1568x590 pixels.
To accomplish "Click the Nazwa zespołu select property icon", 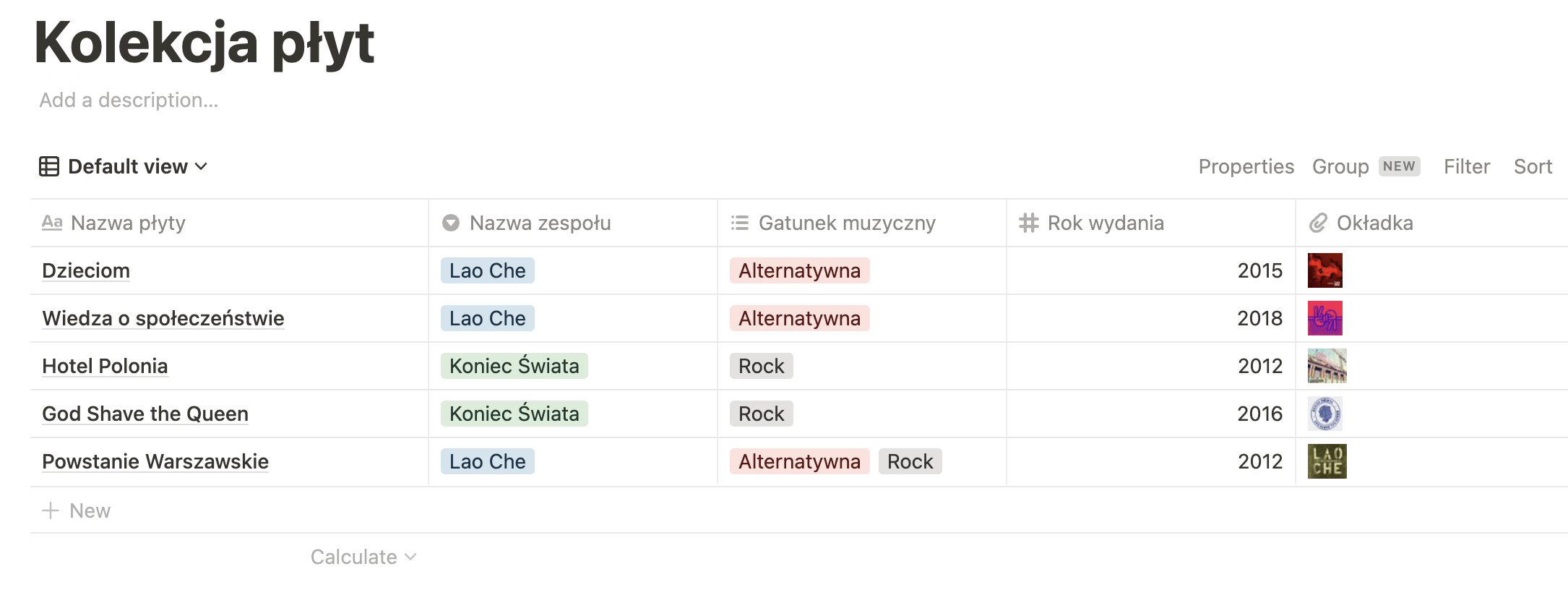I will point(451,223).
